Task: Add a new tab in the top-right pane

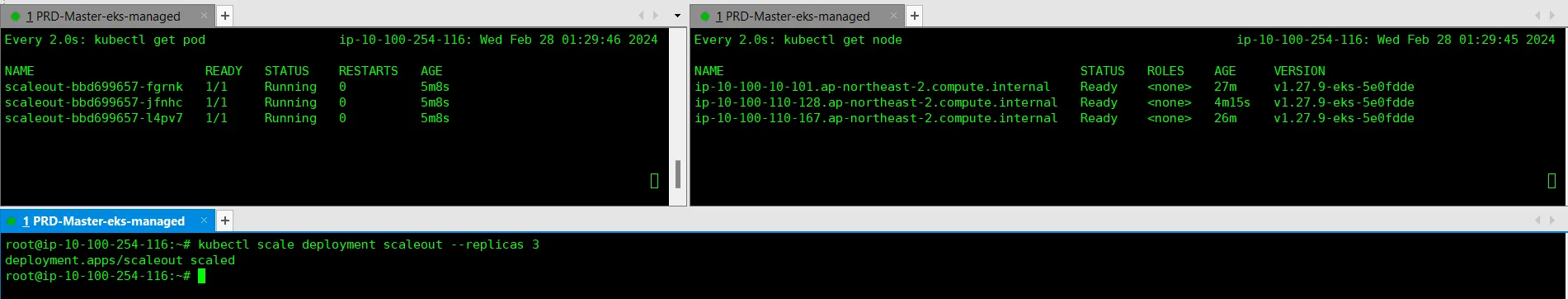Action: 914,16
